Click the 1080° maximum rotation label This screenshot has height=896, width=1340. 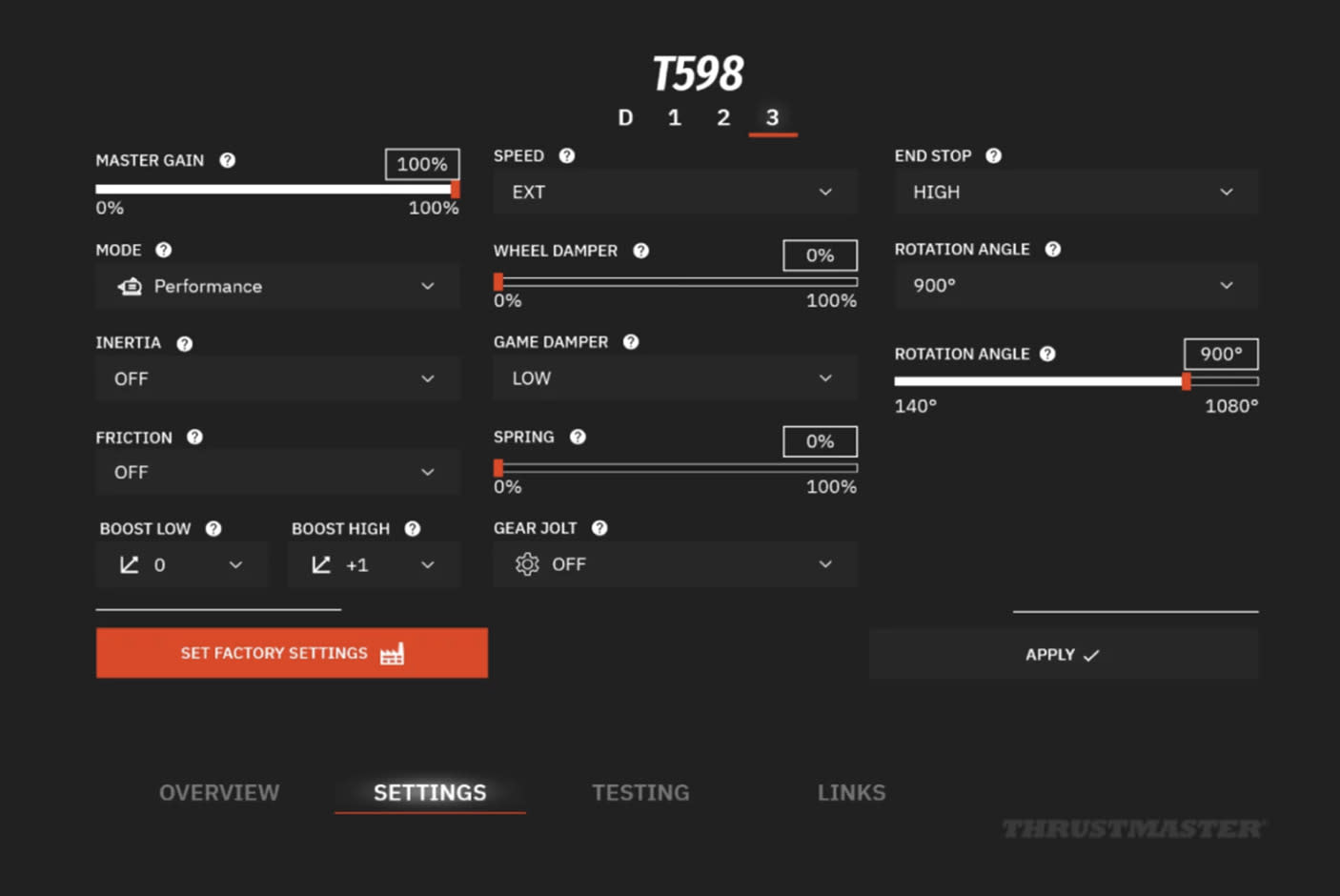click(1231, 406)
